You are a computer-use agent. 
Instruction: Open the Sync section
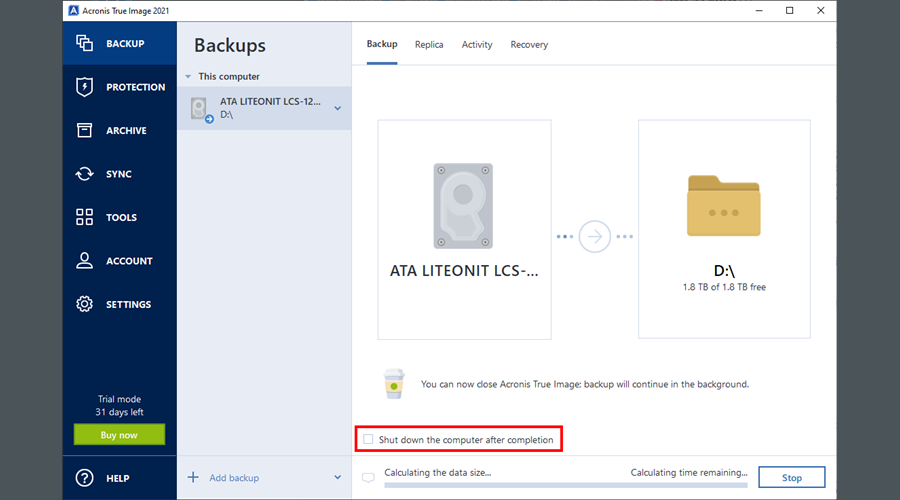(x=118, y=174)
